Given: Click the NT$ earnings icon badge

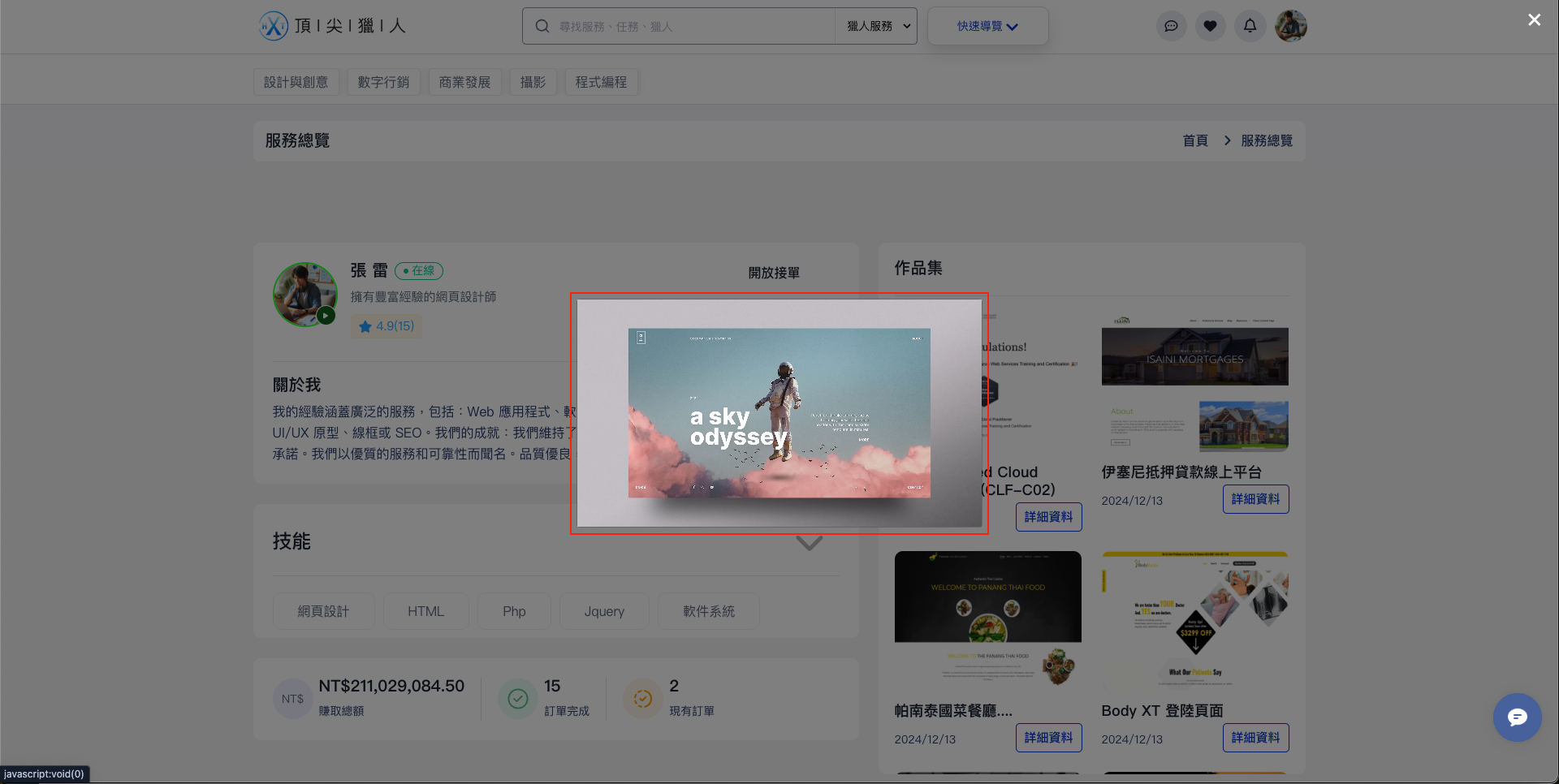Looking at the screenshot, I should [x=292, y=698].
